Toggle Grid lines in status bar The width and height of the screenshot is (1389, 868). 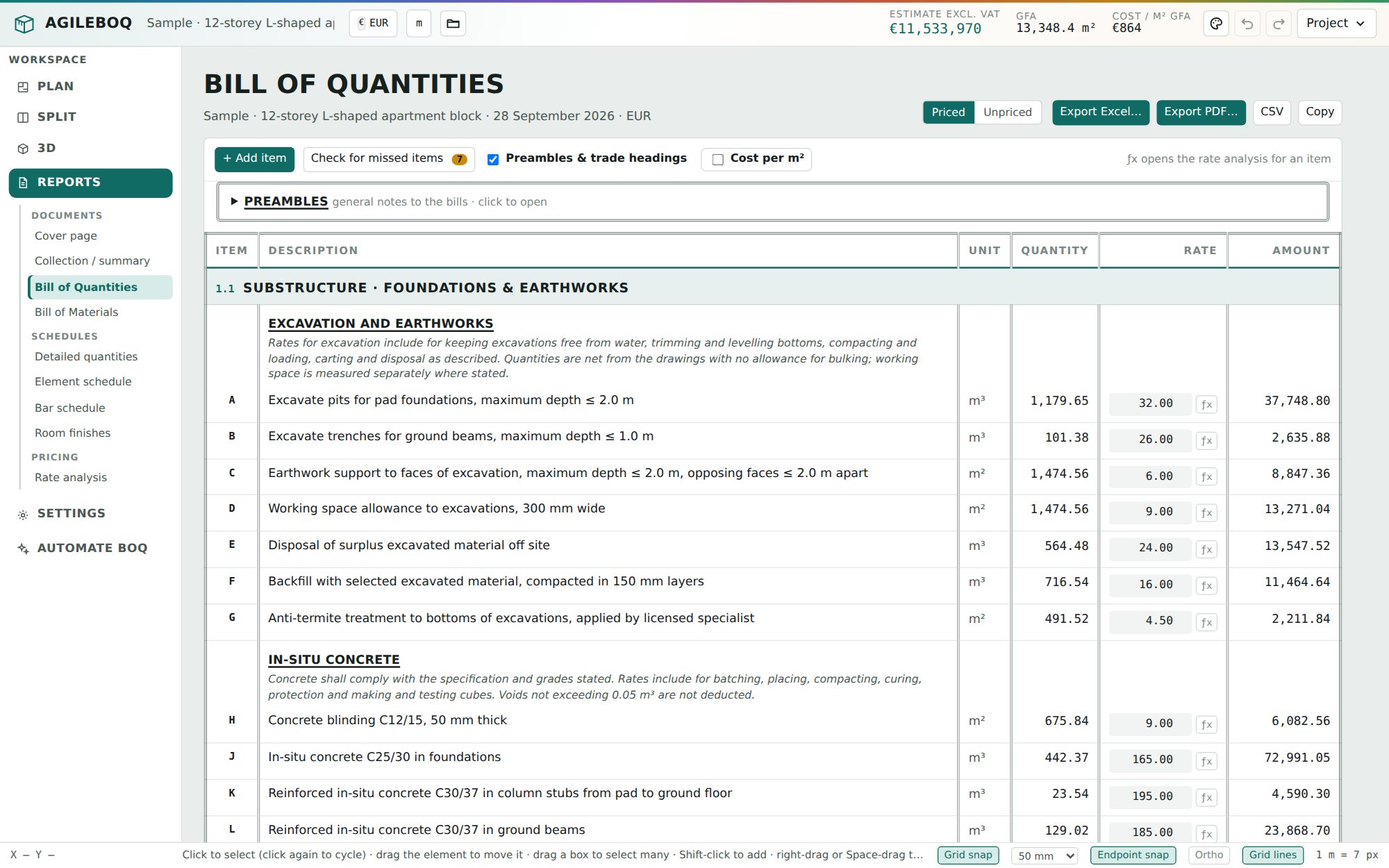click(x=1273, y=855)
